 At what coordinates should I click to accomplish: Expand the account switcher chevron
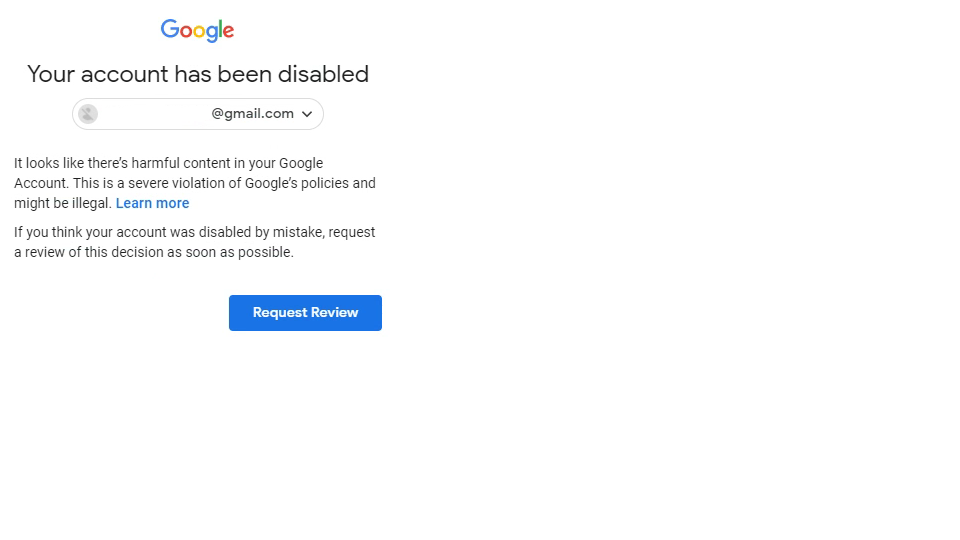[307, 114]
